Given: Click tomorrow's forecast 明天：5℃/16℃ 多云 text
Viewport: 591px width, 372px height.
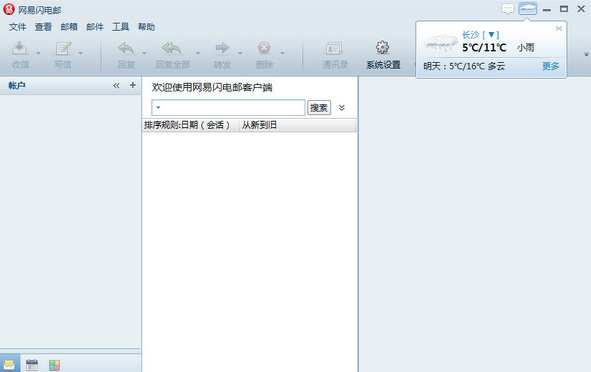Looking at the screenshot, I should (464, 66).
